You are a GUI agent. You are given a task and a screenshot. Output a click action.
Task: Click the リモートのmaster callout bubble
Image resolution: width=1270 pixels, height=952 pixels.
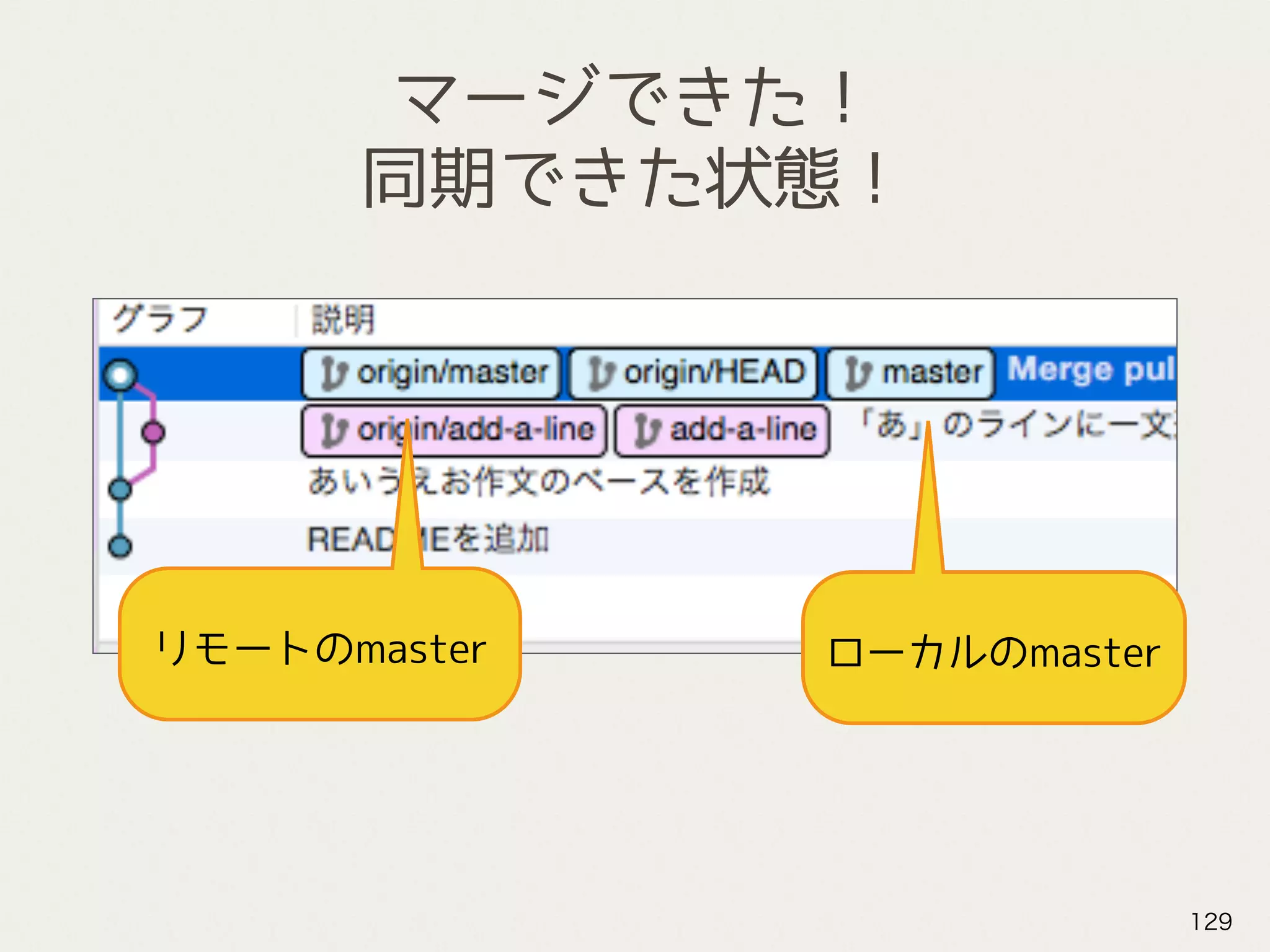[319, 648]
